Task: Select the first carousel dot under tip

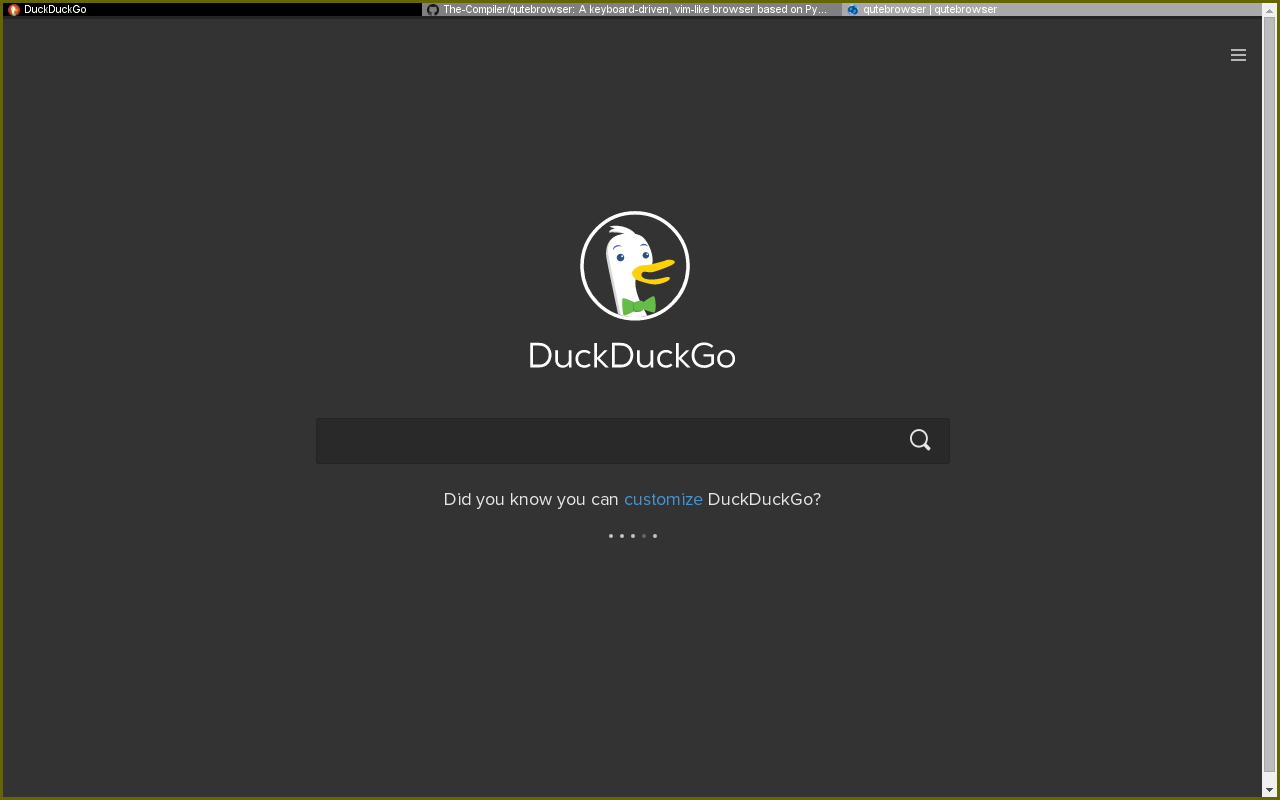Action: pyautogui.click(x=611, y=536)
